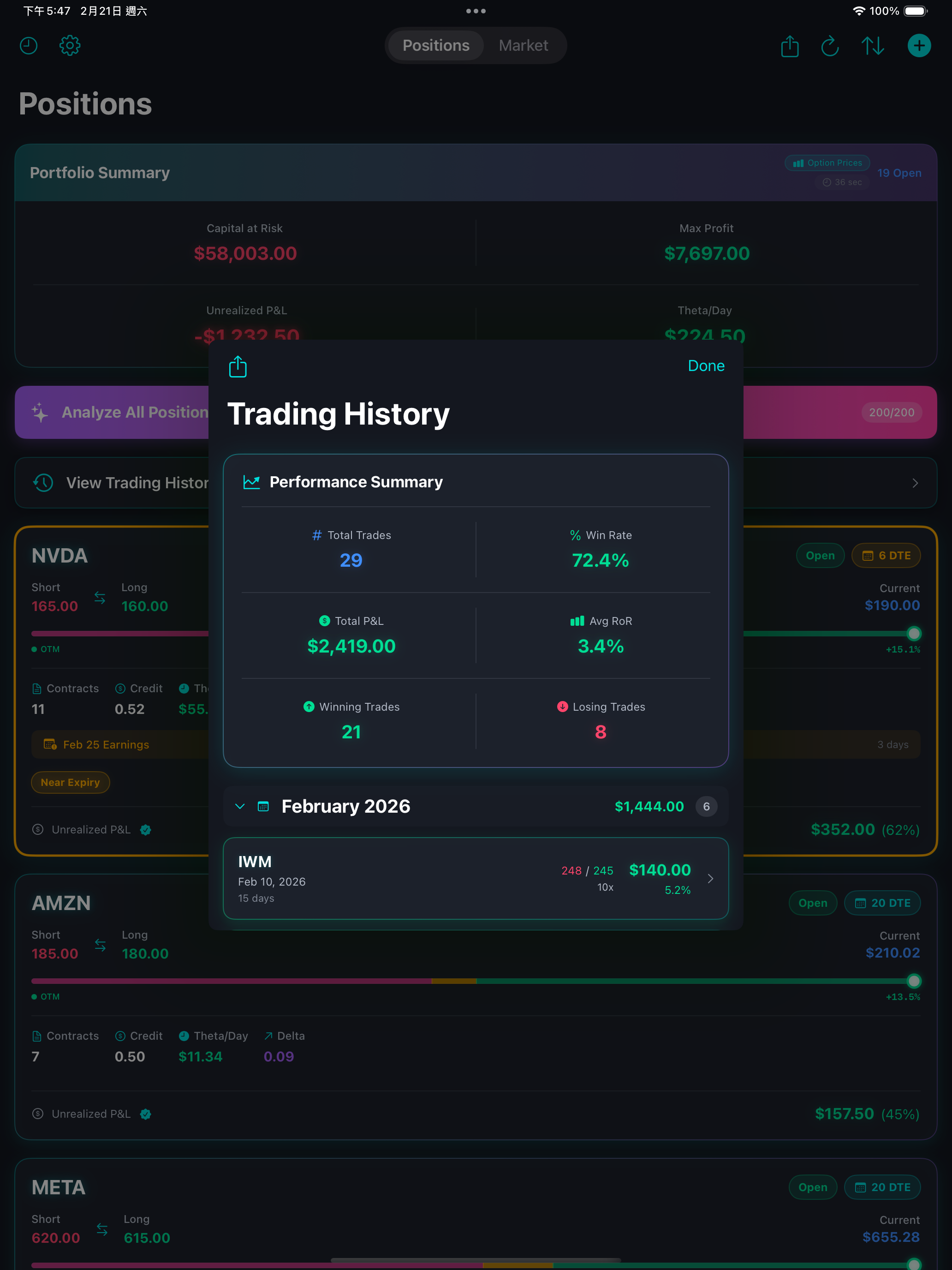The width and height of the screenshot is (952, 1270).
Task: Tap the February 2026 trade count badge 6
Action: 706,806
